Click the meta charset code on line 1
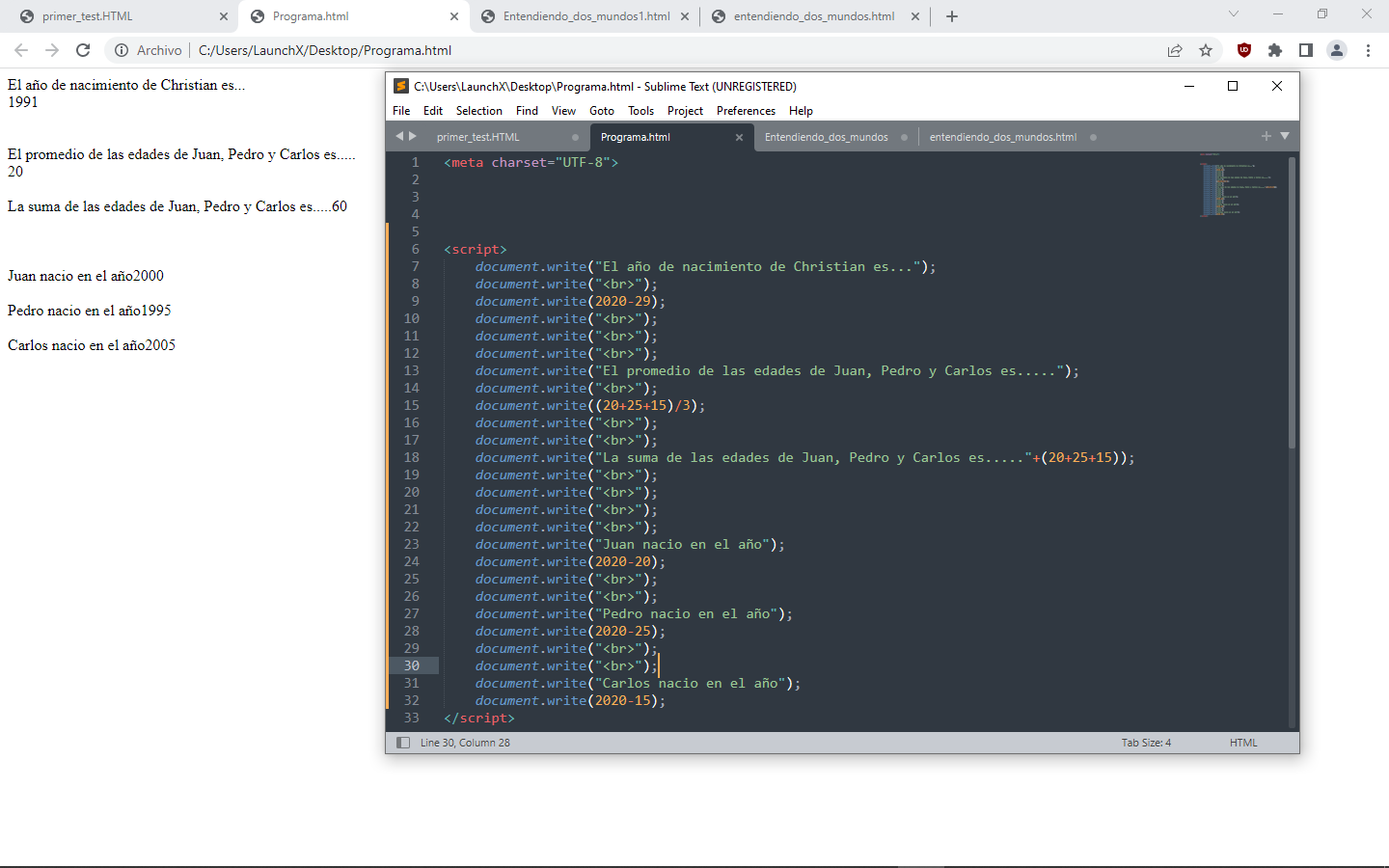The width and height of the screenshot is (1389, 868). 531,162
